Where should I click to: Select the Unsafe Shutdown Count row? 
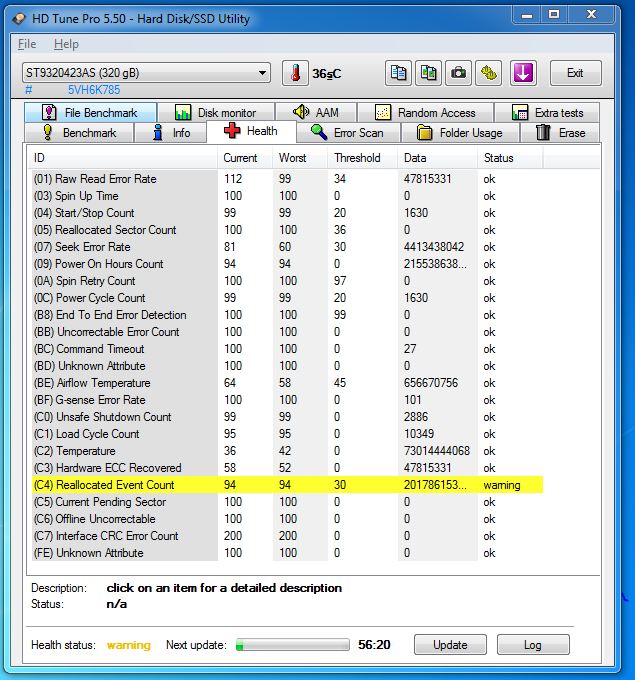286,417
